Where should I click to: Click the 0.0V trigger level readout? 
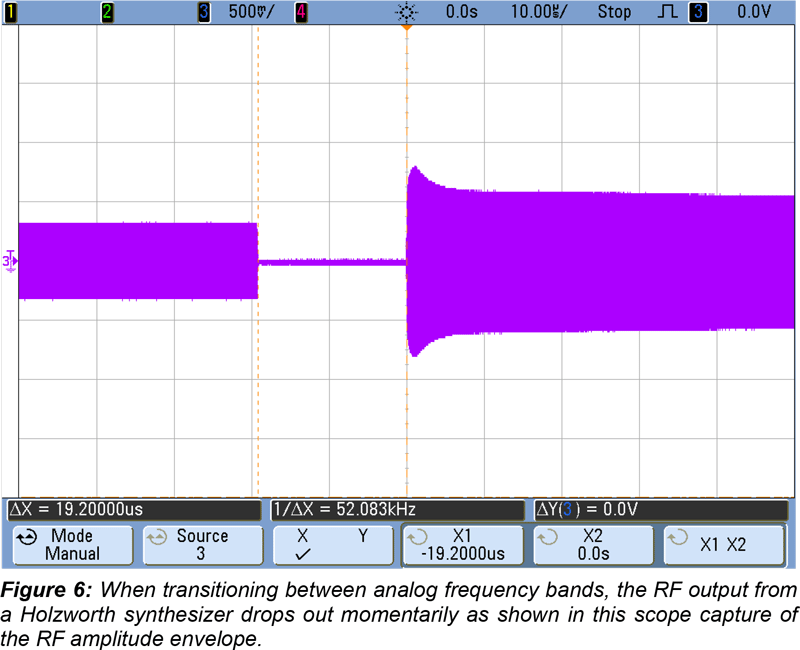pos(755,12)
